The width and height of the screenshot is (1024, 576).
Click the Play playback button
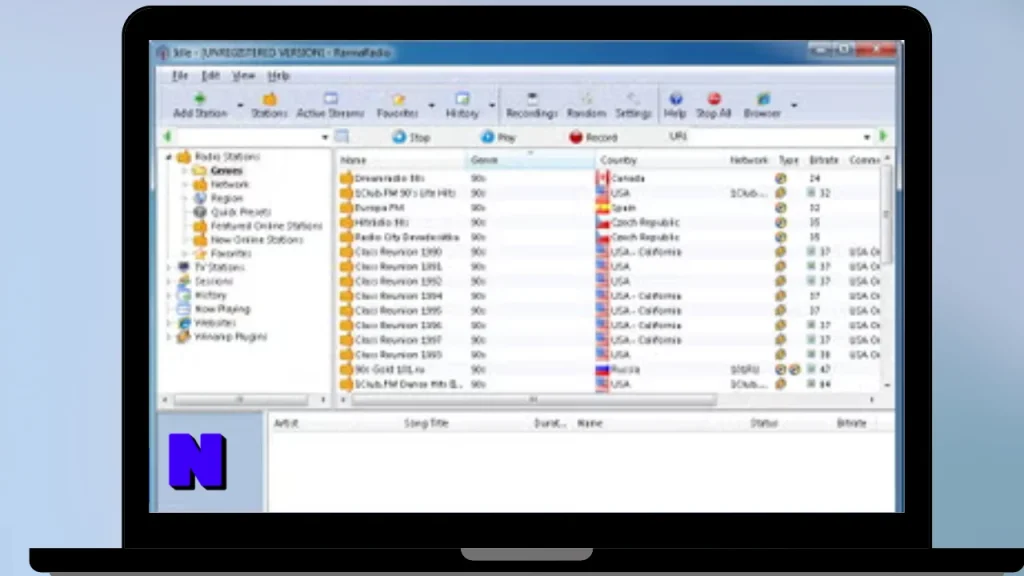[498, 137]
